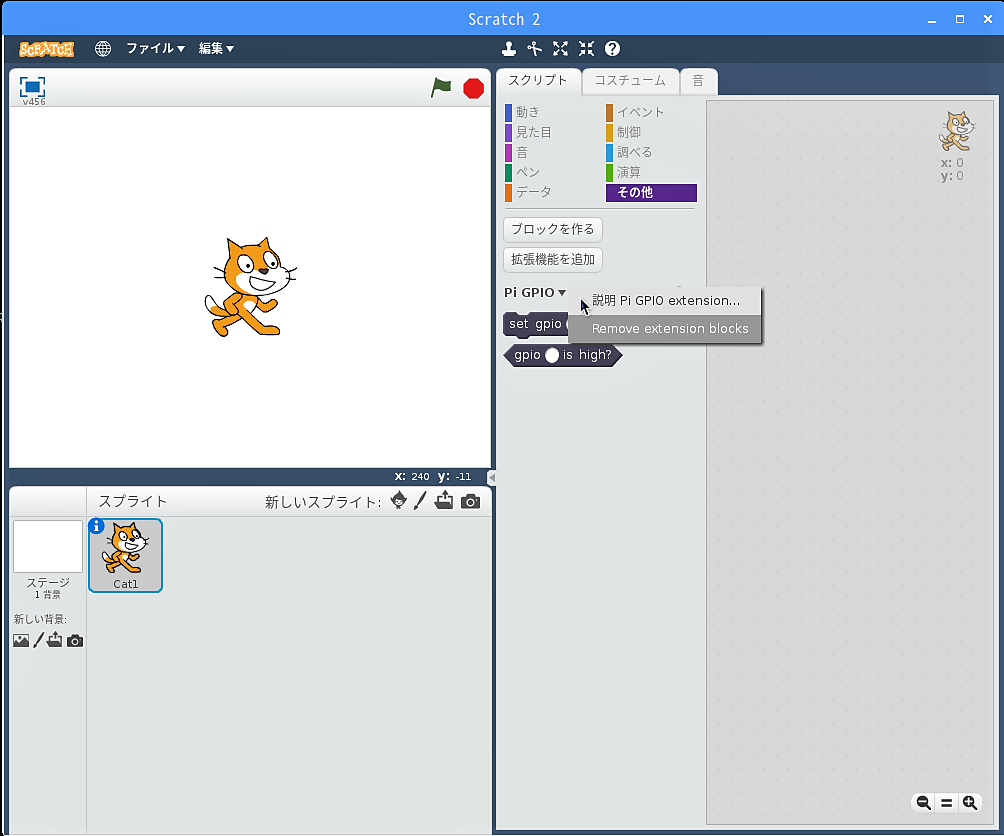Click the 拡張機能を追加 button
Image resolution: width=1004 pixels, height=836 pixels.
pyautogui.click(x=553, y=259)
